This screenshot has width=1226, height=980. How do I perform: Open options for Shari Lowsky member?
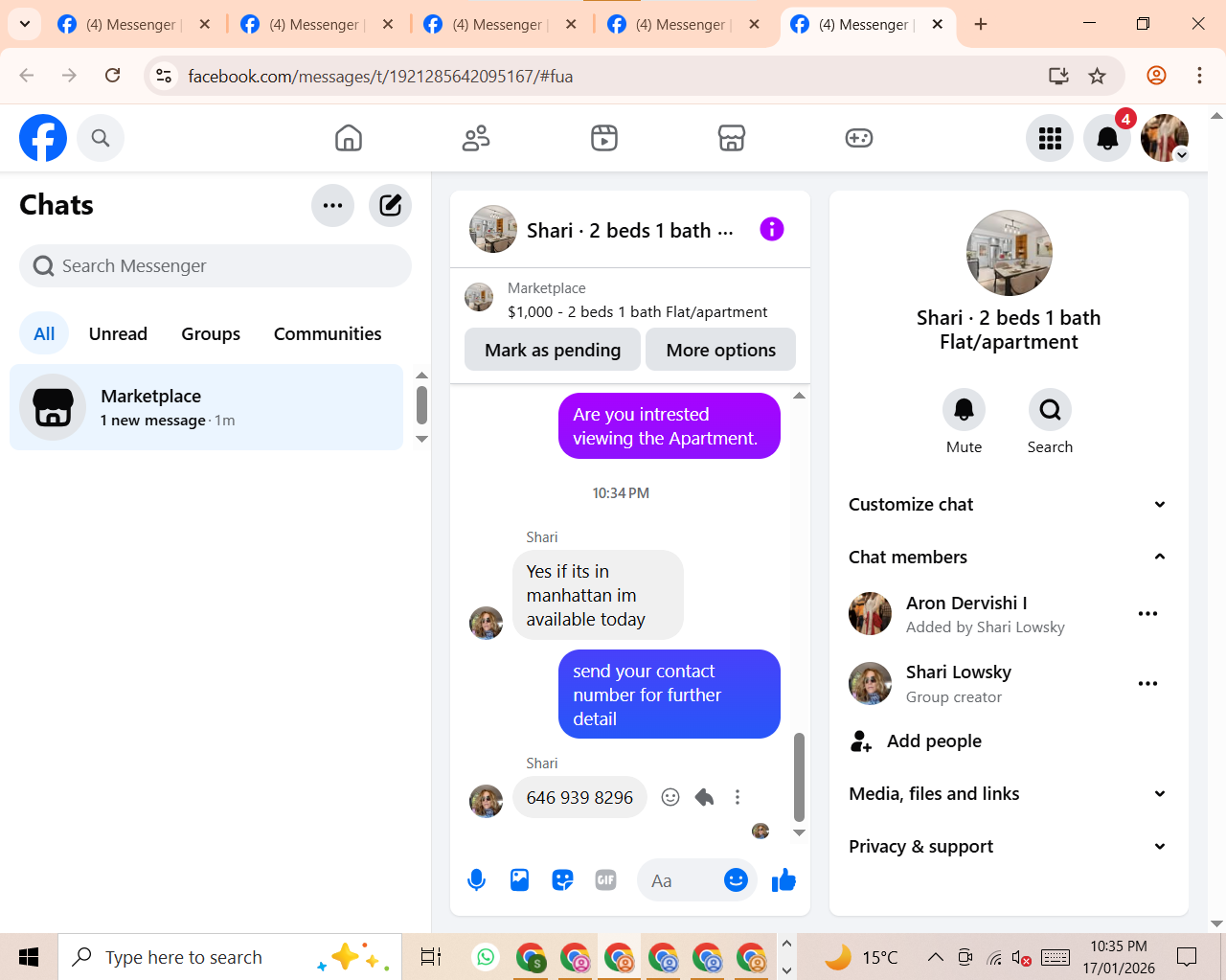pos(1147,684)
